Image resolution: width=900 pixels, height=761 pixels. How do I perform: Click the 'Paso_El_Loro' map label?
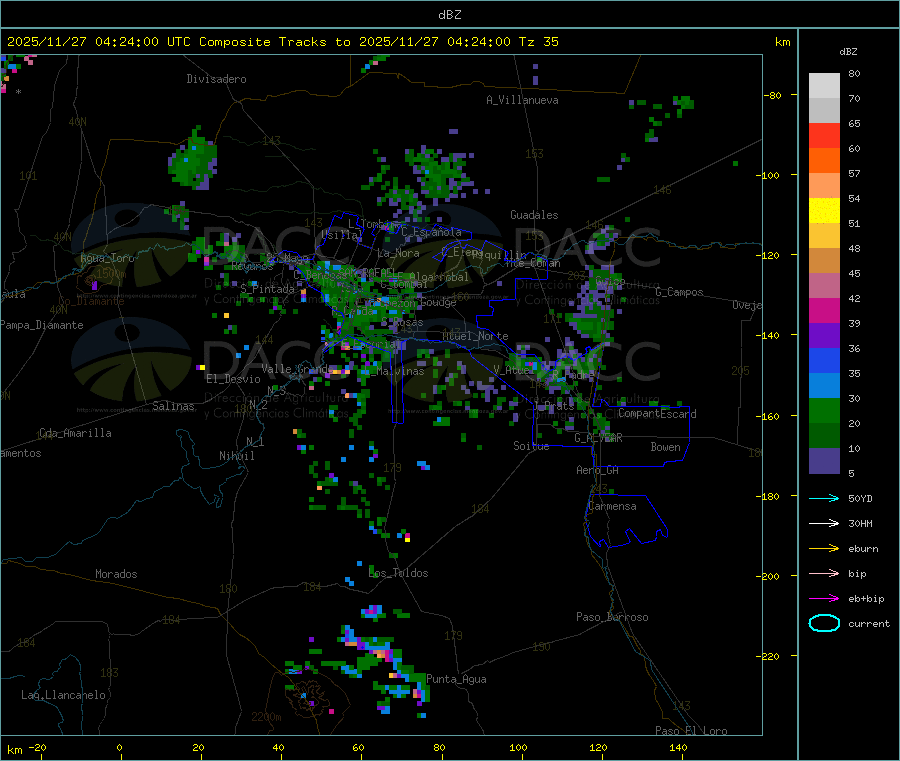692,731
